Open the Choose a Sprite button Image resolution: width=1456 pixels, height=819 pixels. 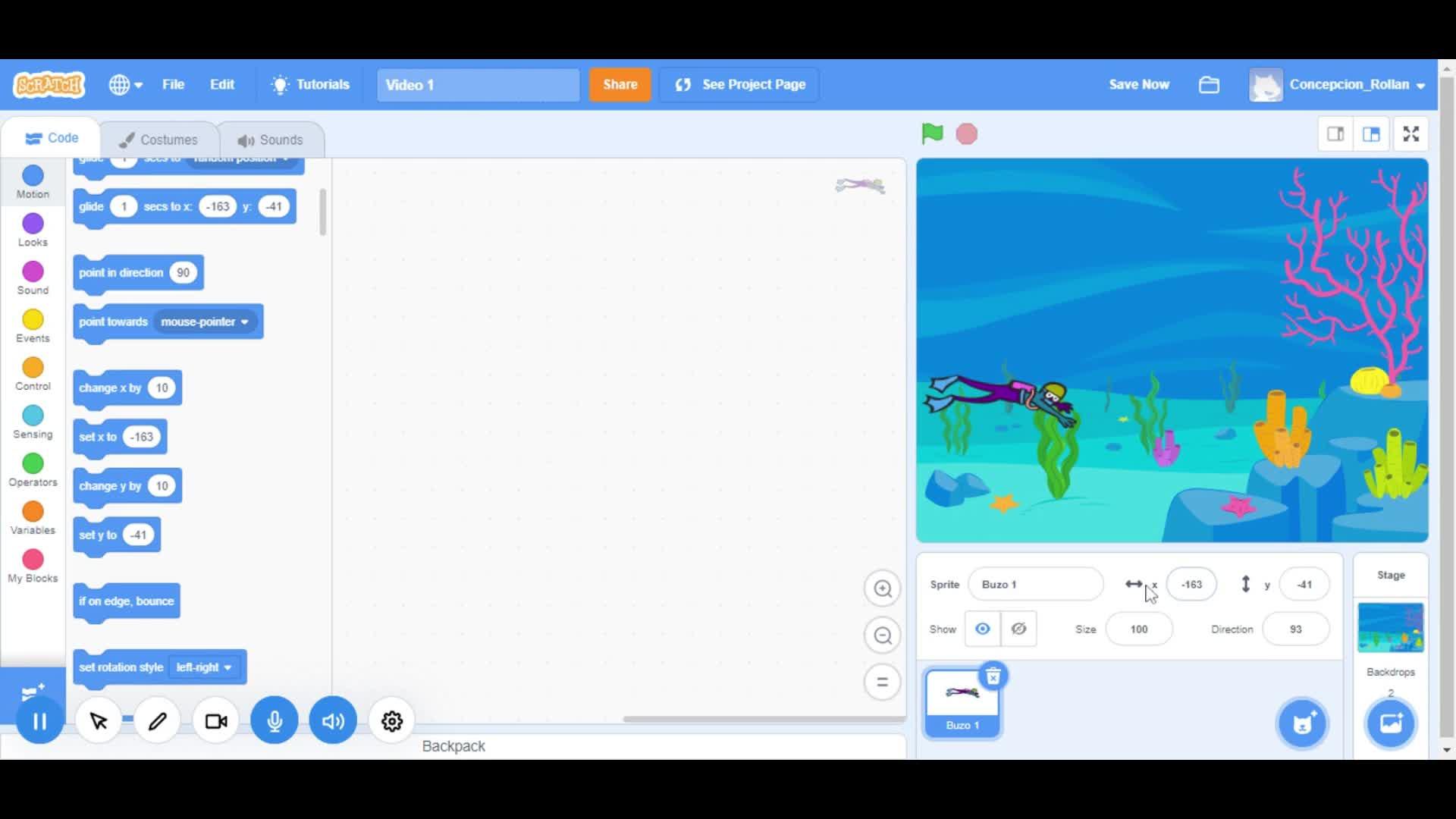coord(1302,723)
